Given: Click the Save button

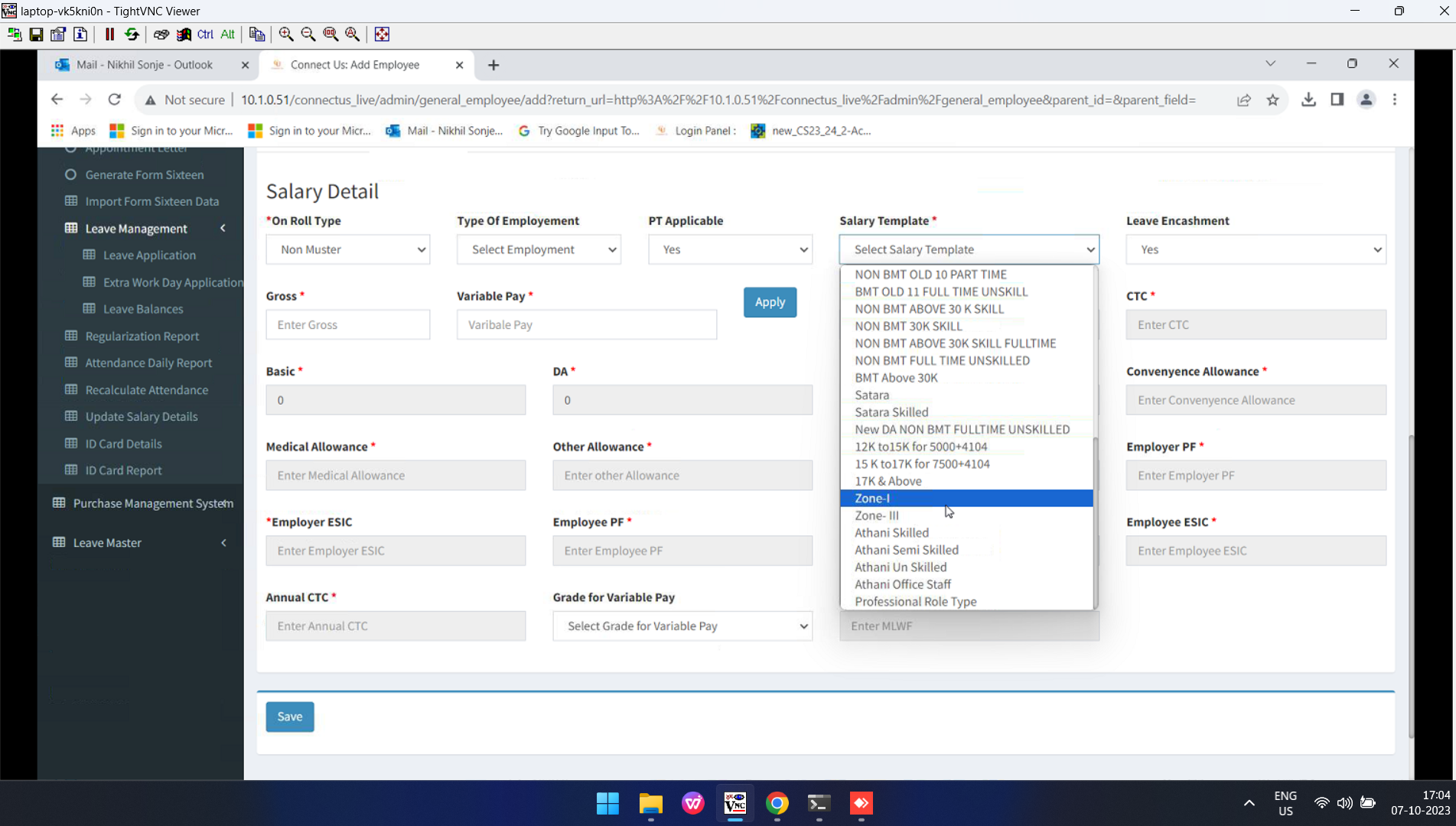Looking at the screenshot, I should (290, 717).
